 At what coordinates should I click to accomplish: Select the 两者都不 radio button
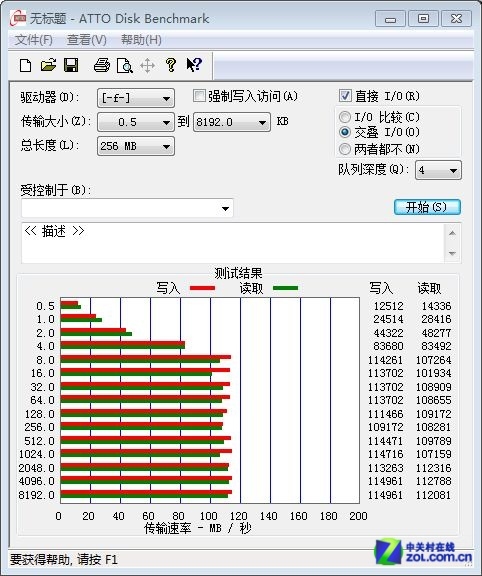click(x=345, y=149)
